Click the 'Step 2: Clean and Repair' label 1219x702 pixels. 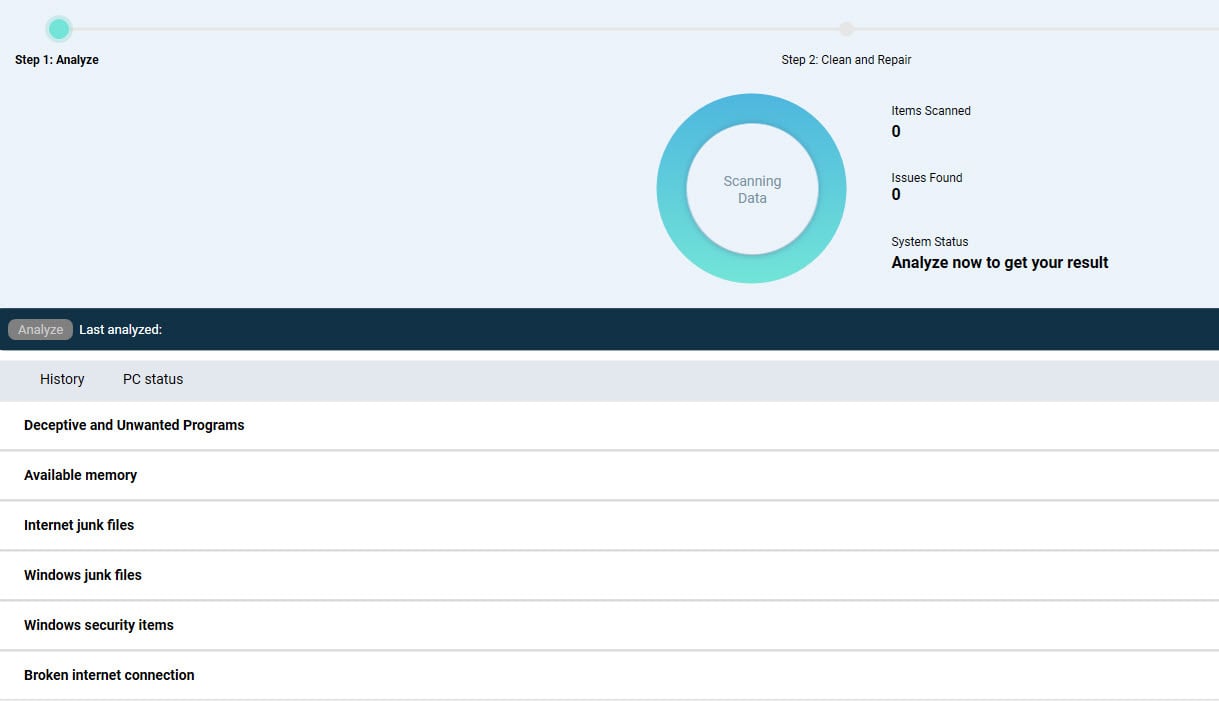846,60
